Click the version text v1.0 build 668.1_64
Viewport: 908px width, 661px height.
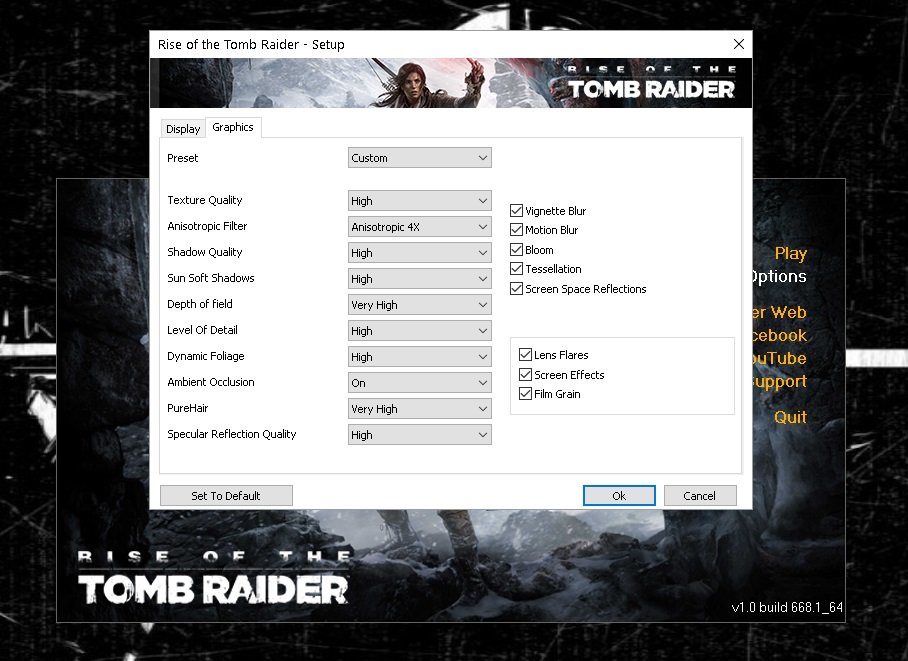[x=787, y=607]
